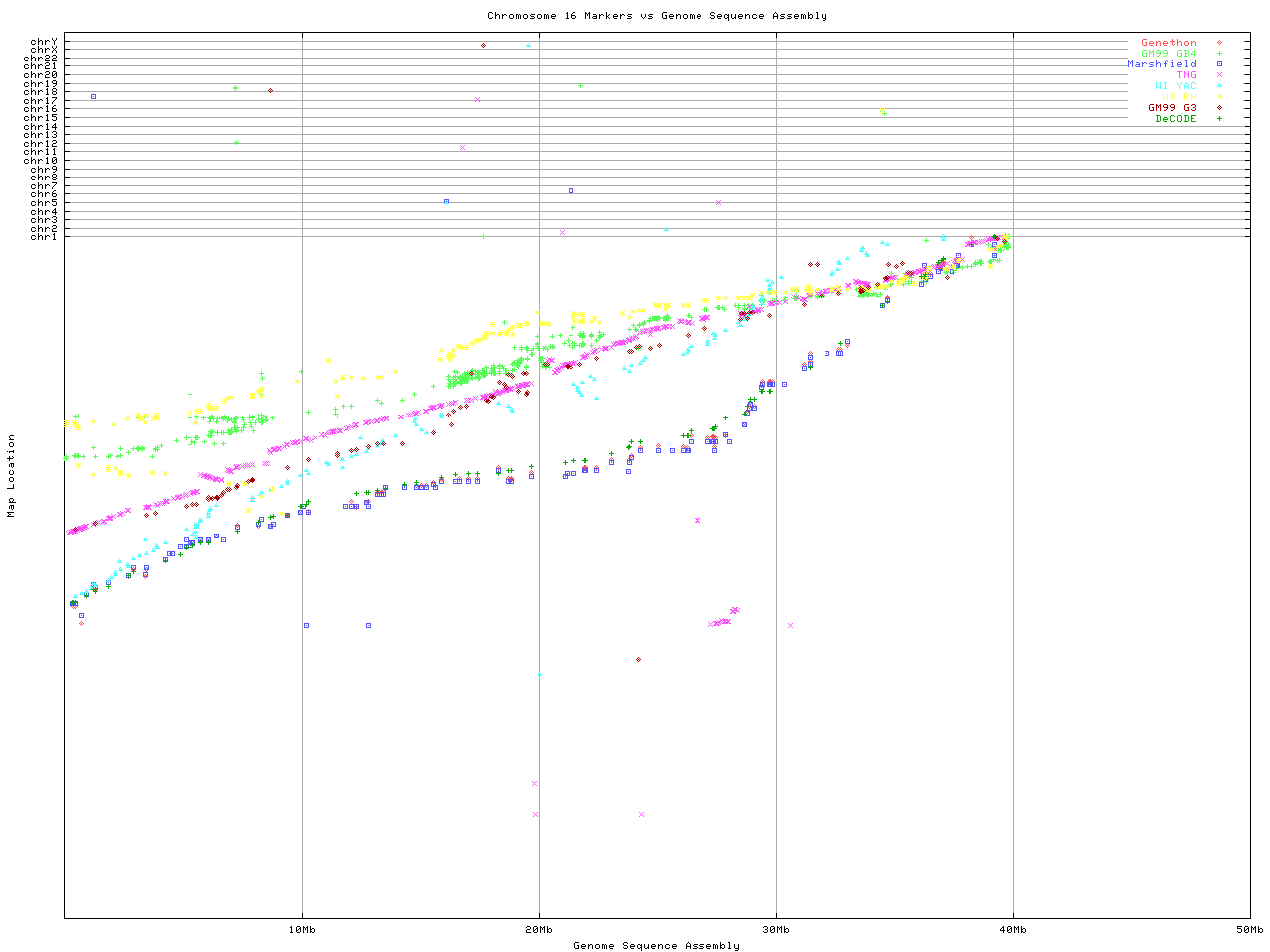Click the GM99 G3 diamond marker in legend
This screenshot has width=1270, height=952.
1219,108
